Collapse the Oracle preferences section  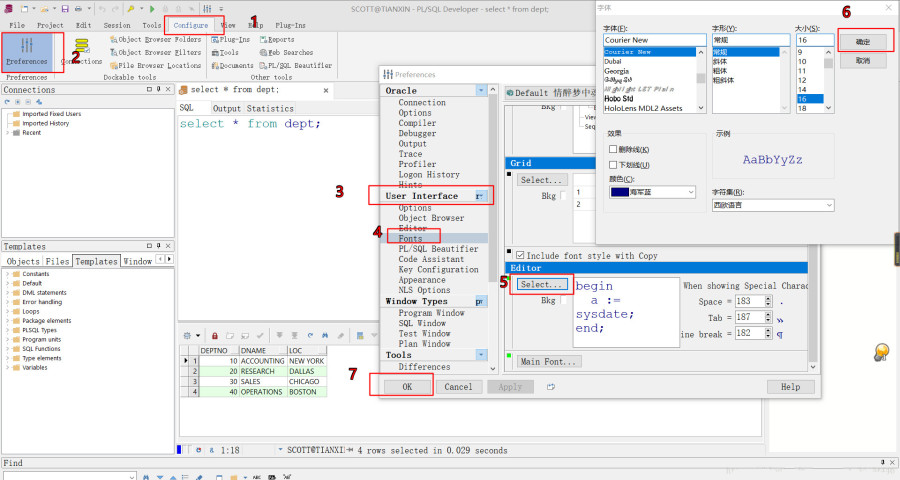coord(481,91)
